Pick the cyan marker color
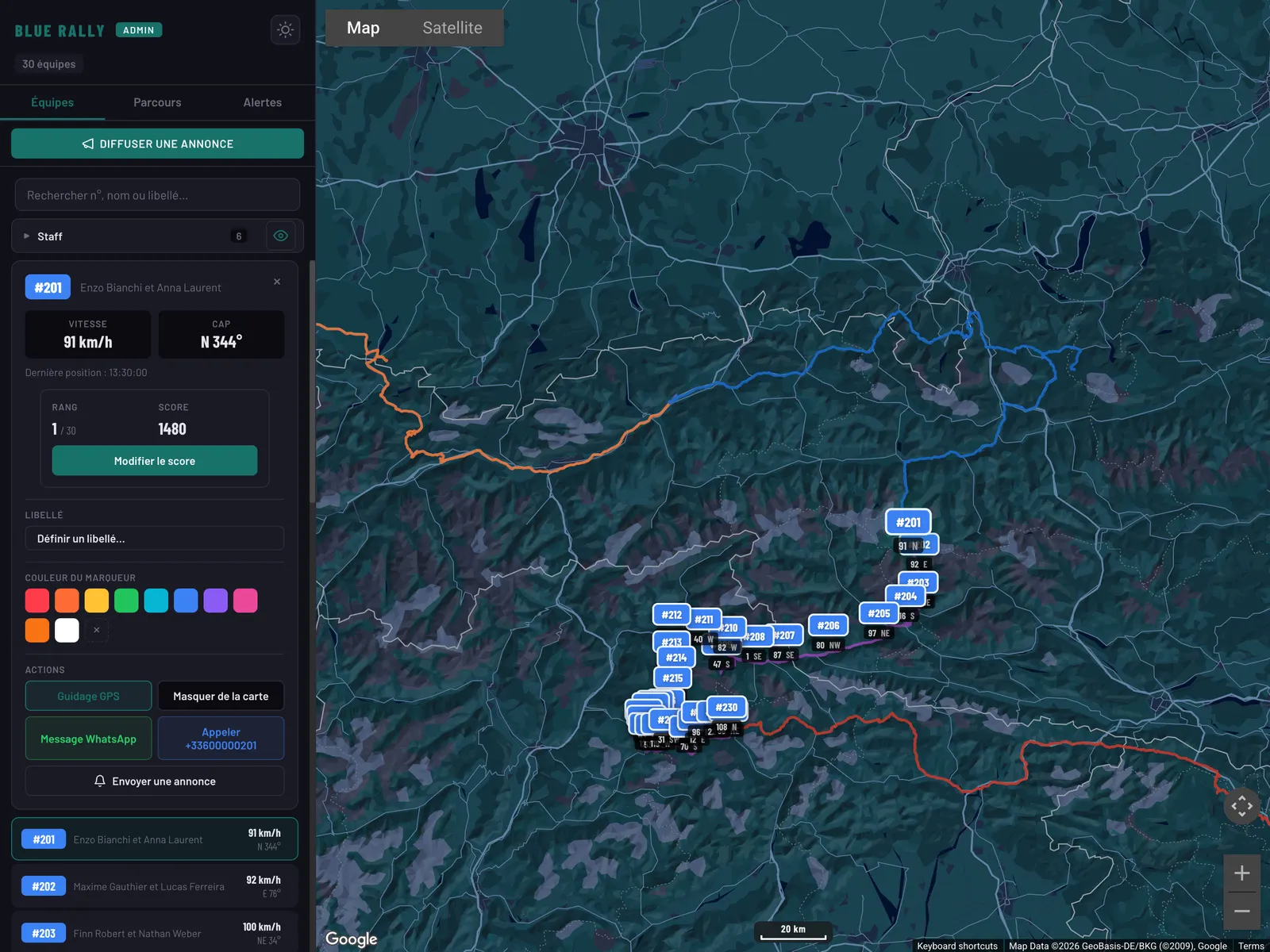The image size is (1270, 952). [156, 601]
